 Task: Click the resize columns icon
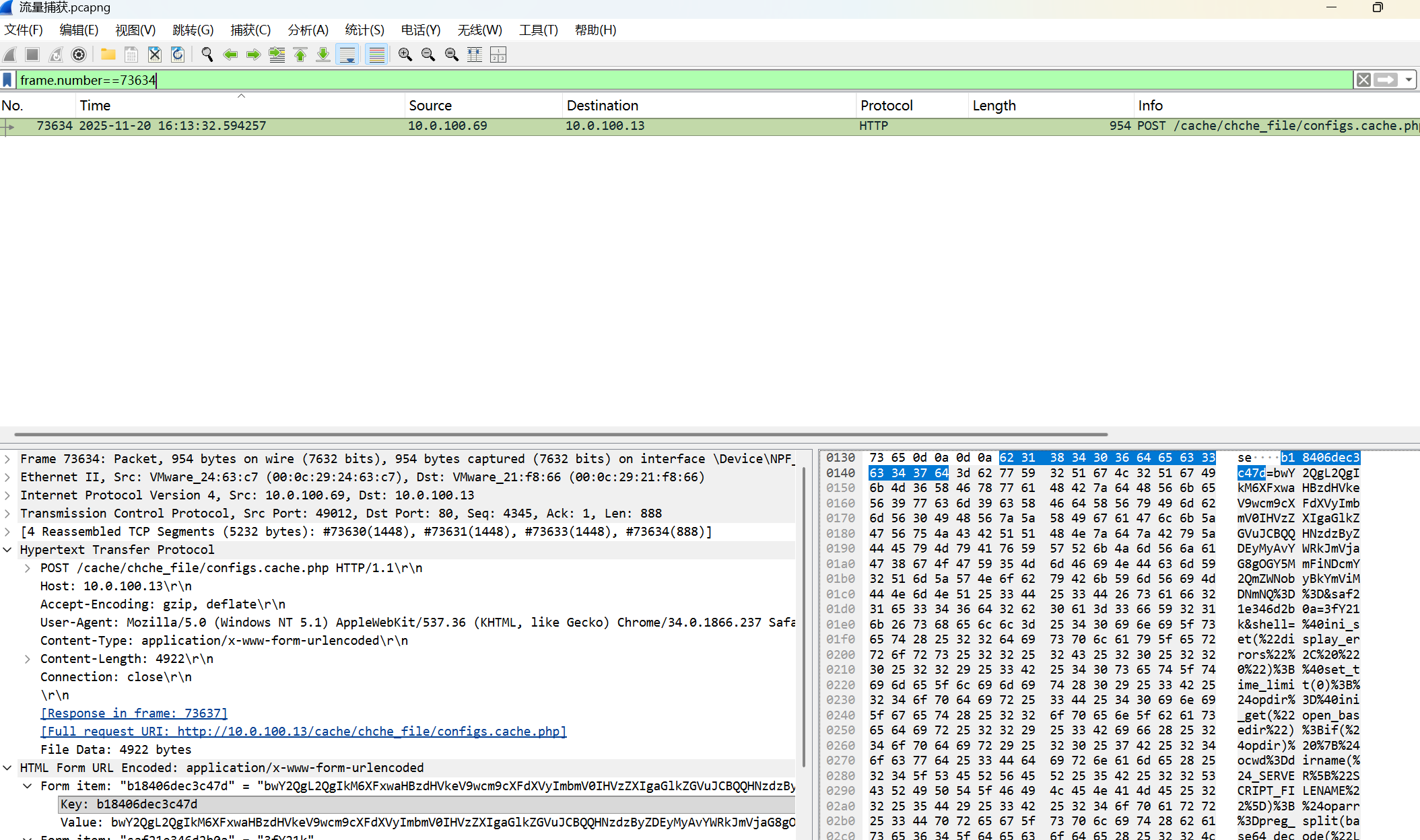[x=475, y=55]
